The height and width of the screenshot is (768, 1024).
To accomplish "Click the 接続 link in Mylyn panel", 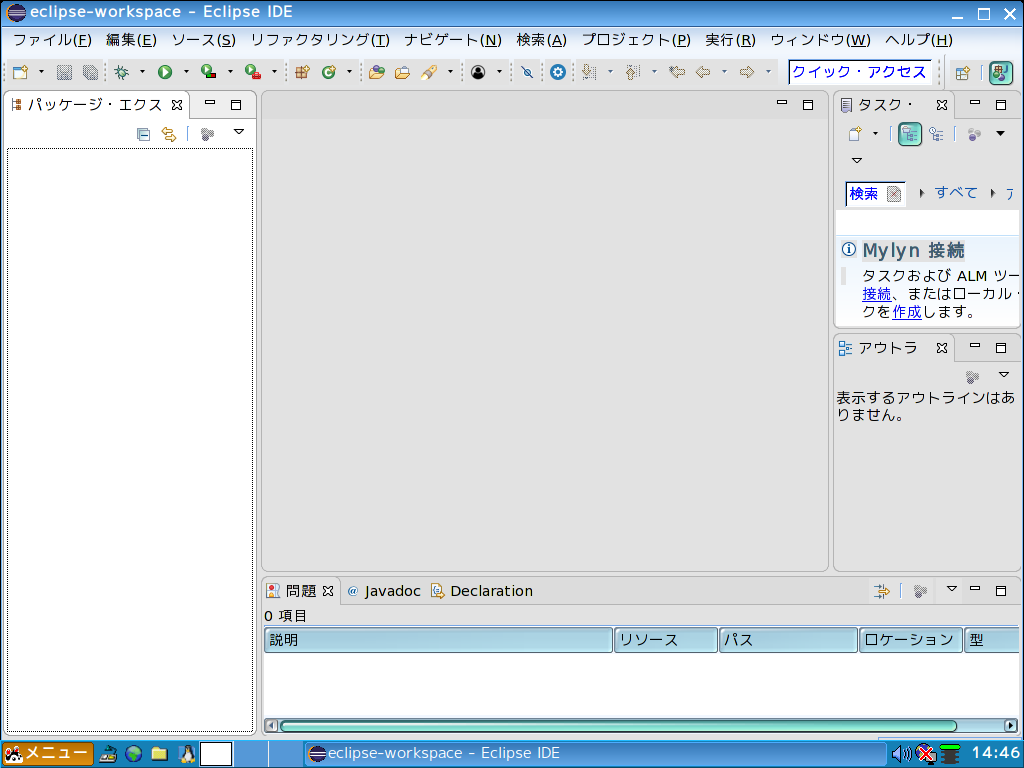I will pyautogui.click(x=876, y=294).
